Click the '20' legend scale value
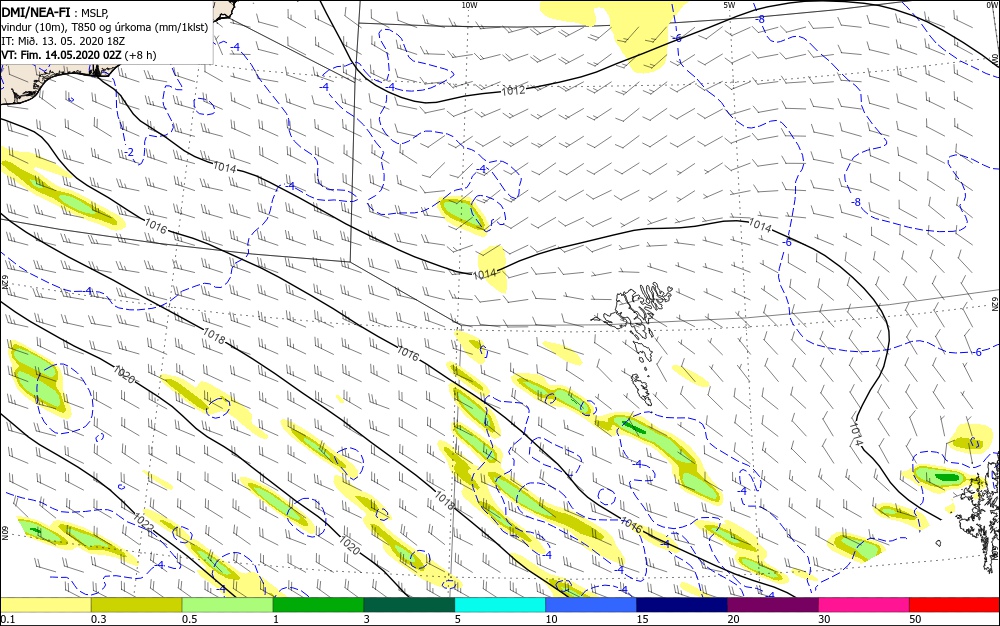This screenshot has height=626, width=1000. coord(733,620)
